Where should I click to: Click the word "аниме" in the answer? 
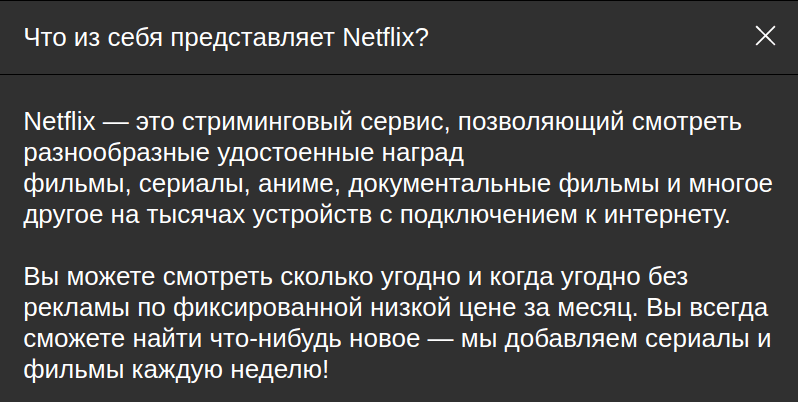293,185
